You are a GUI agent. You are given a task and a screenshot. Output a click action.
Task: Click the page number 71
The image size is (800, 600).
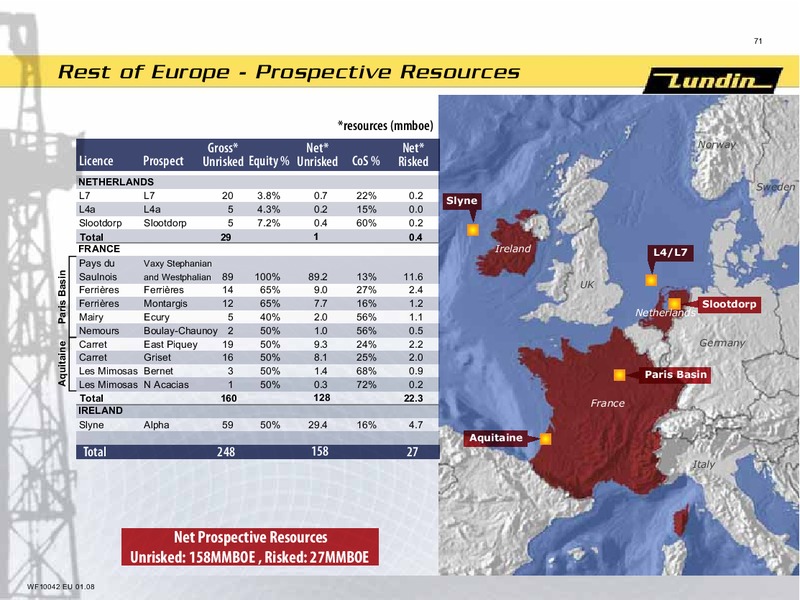758,41
